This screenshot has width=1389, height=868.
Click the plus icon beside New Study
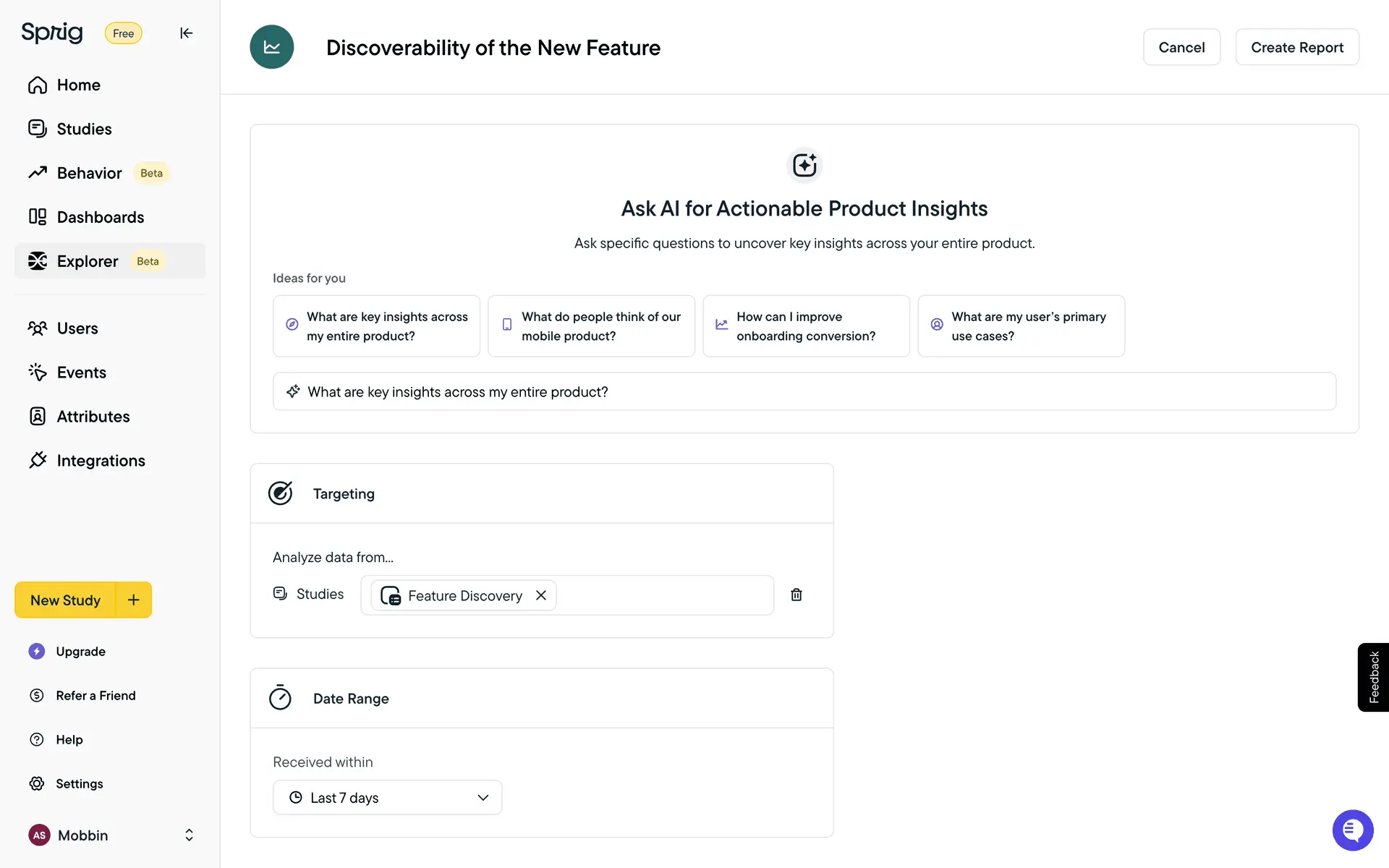[x=134, y=600]
